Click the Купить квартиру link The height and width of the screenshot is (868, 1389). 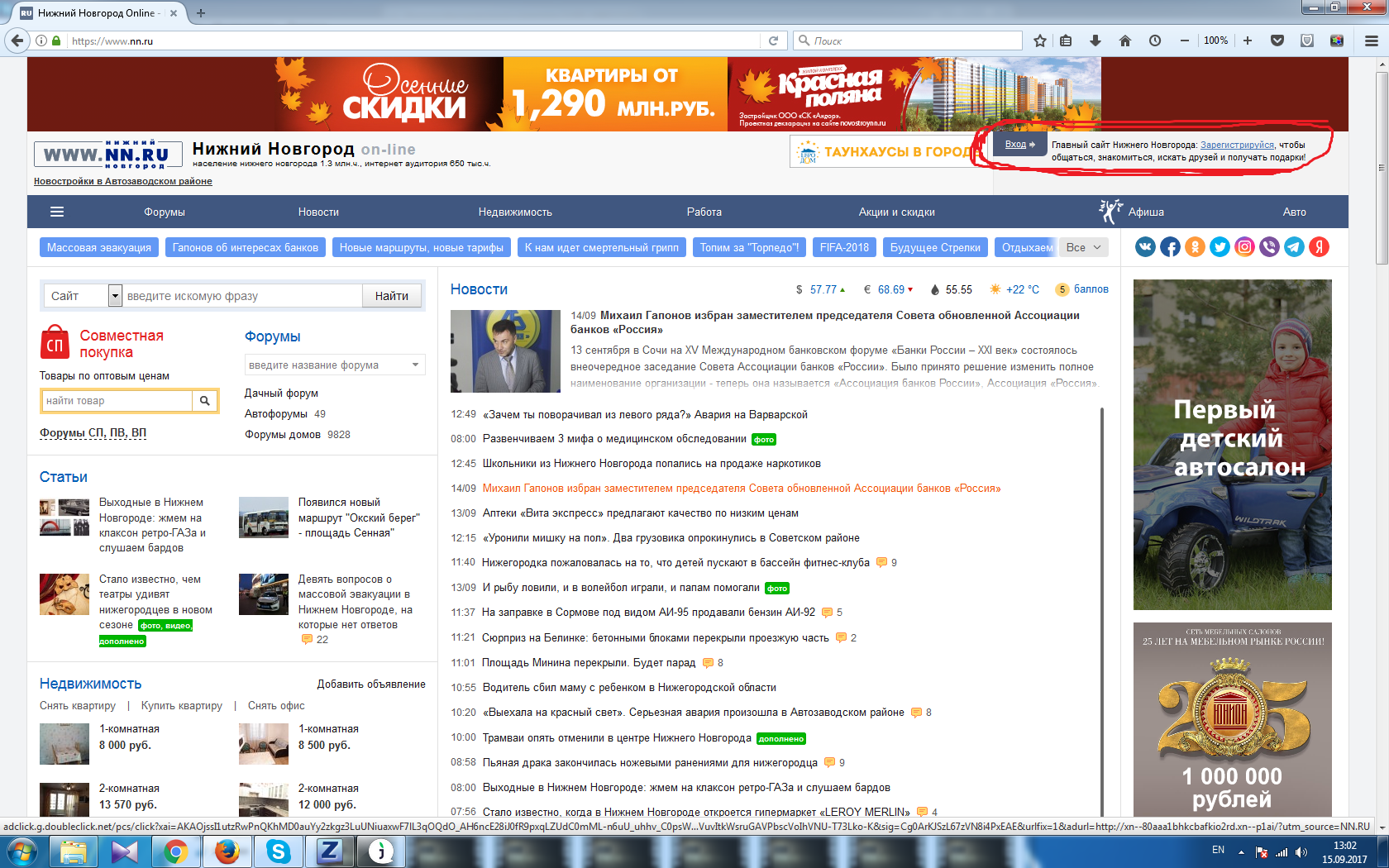[182, 705]
